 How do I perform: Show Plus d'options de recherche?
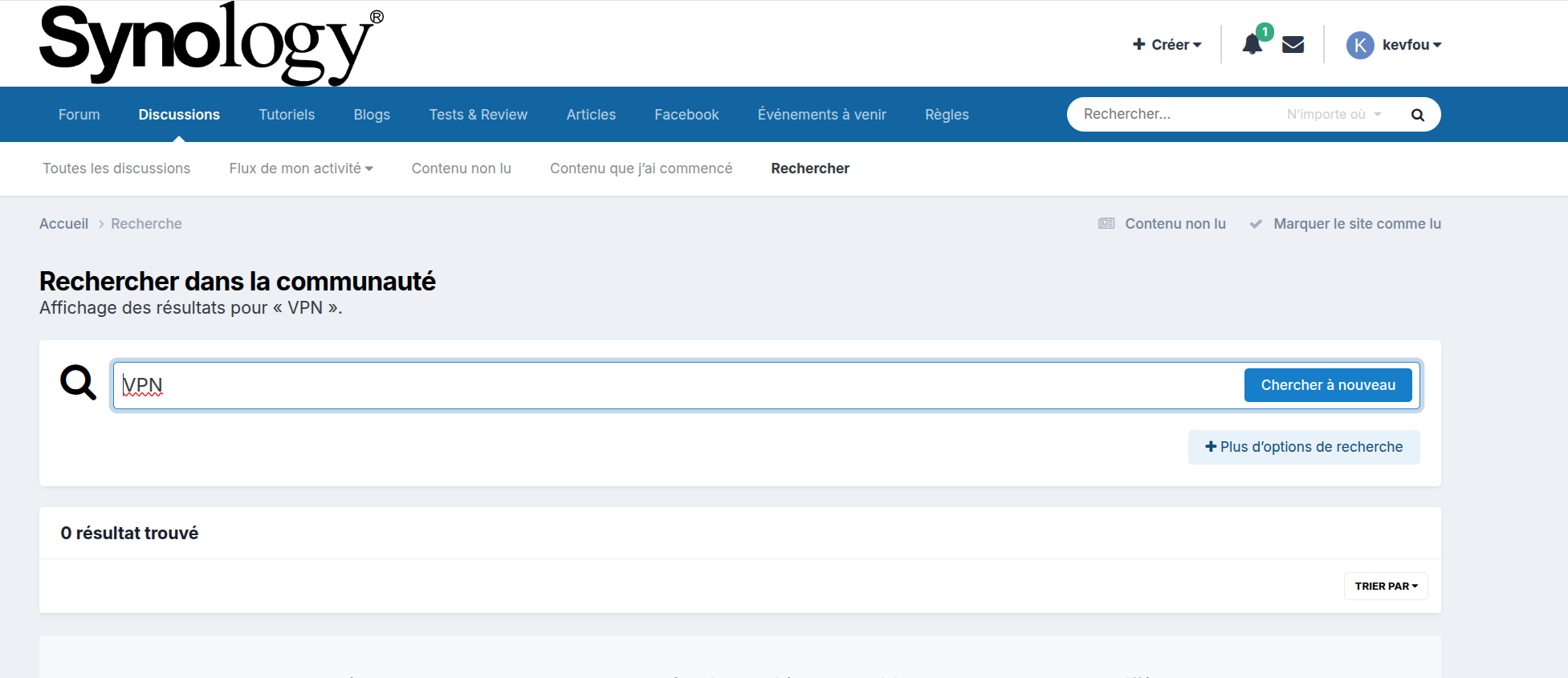tap(1303, 447)
